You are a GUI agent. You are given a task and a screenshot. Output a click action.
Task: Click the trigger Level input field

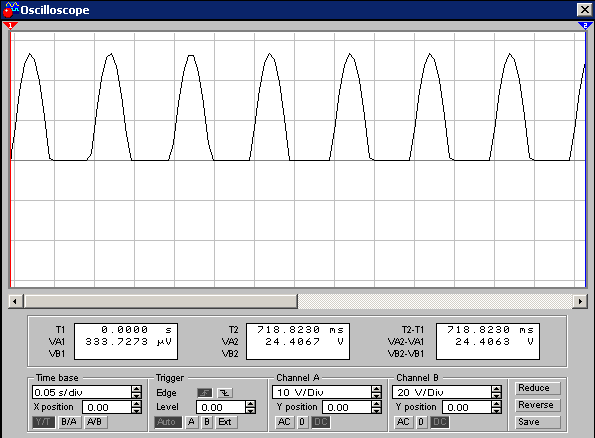pos(220,407)
